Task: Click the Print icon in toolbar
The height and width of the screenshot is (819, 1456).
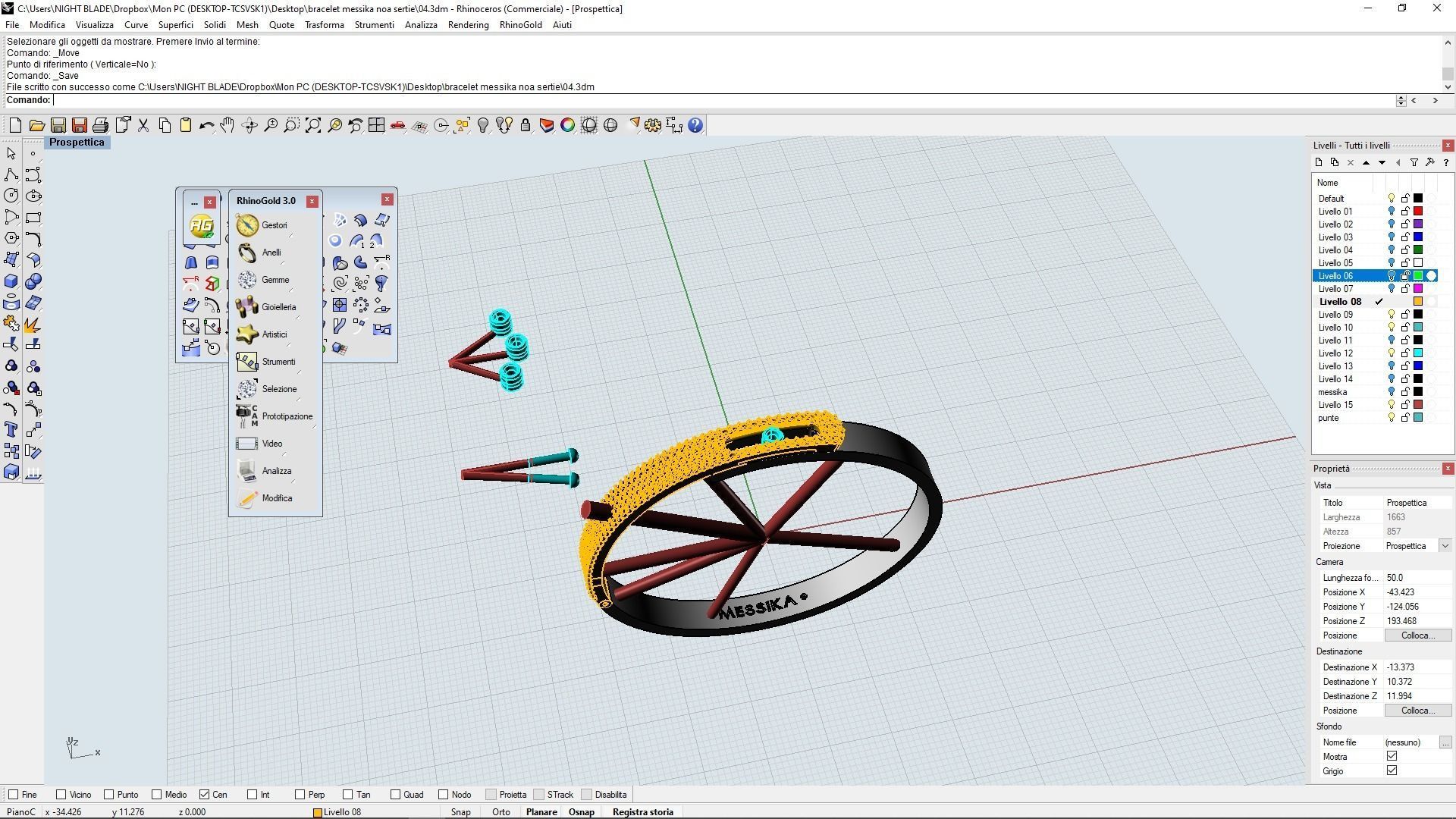Action: coord(100,125)
